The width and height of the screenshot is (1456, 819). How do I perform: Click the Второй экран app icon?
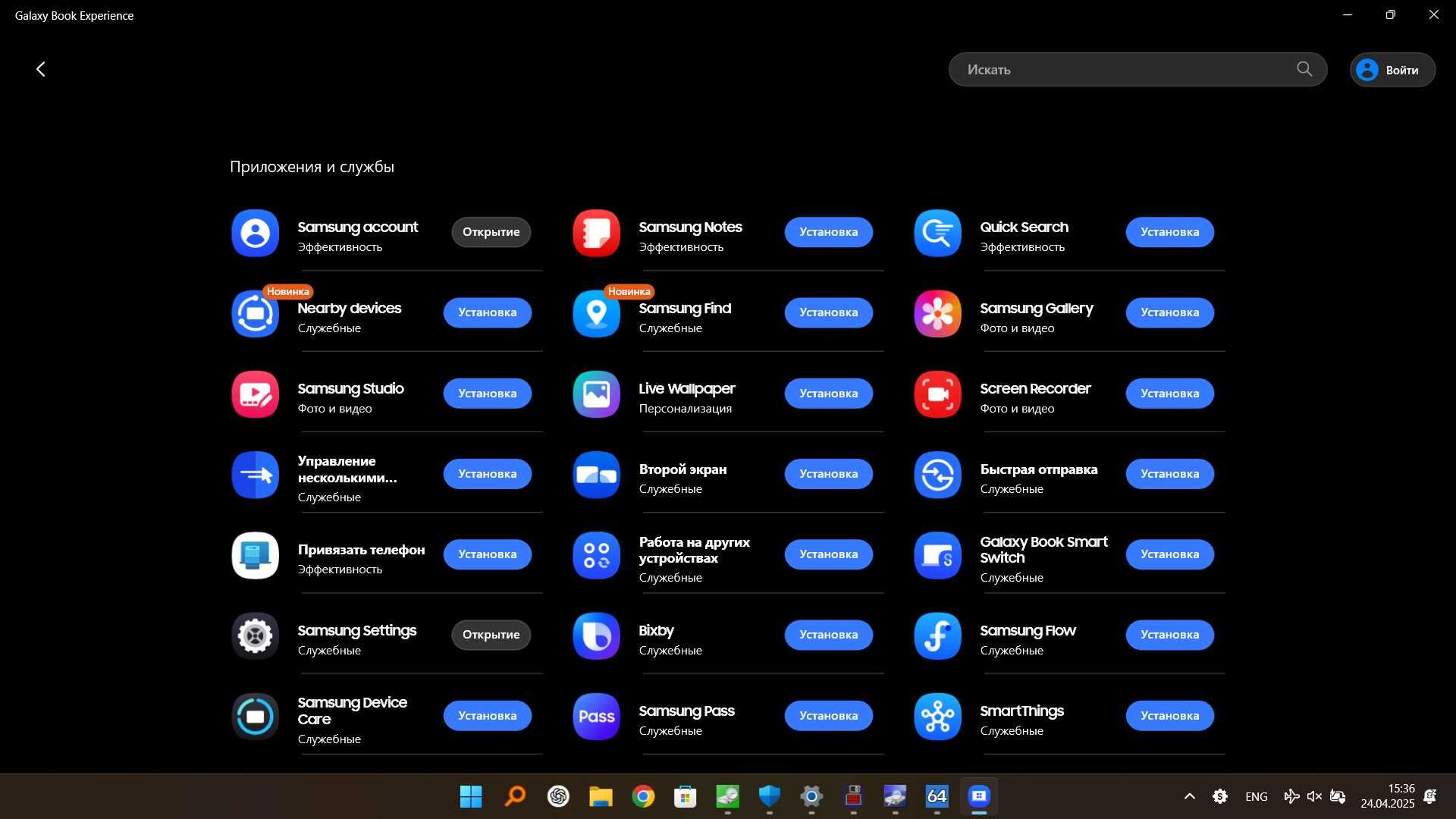pyautogui.click(x=596, y=475)
